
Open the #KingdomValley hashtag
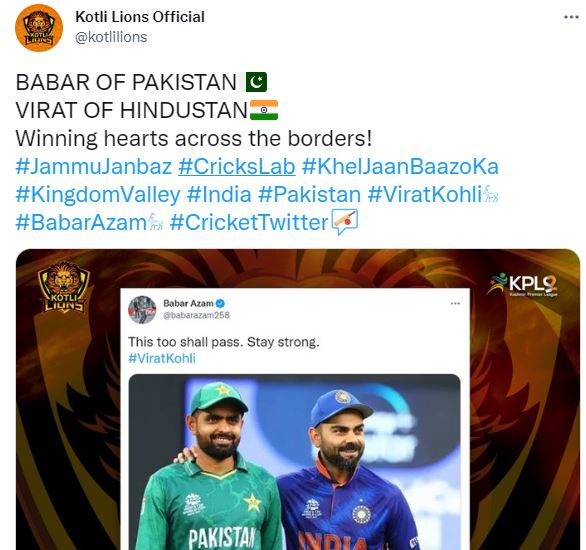tap(98, 194)
